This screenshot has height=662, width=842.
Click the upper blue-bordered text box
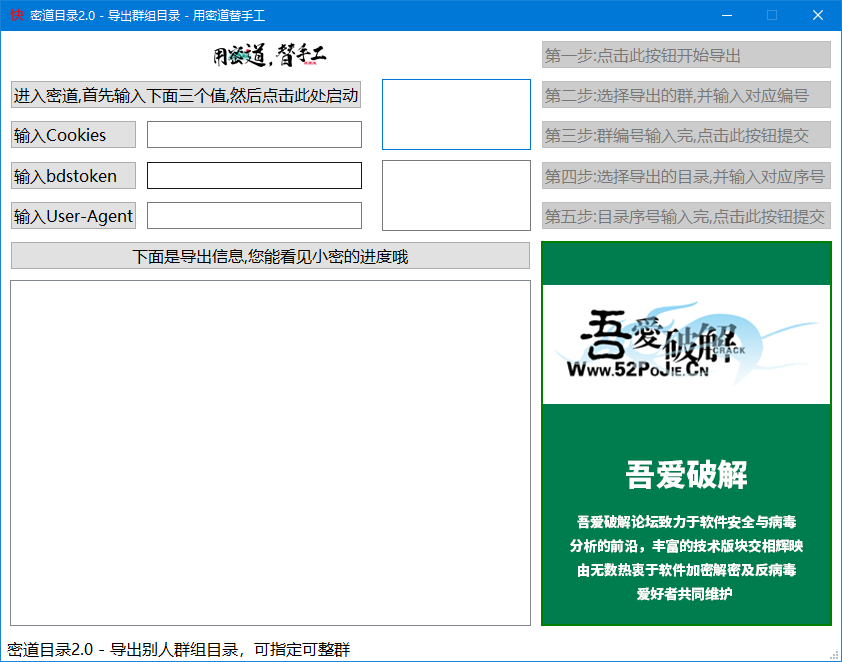pyautogui.click(x=456, y=114)
